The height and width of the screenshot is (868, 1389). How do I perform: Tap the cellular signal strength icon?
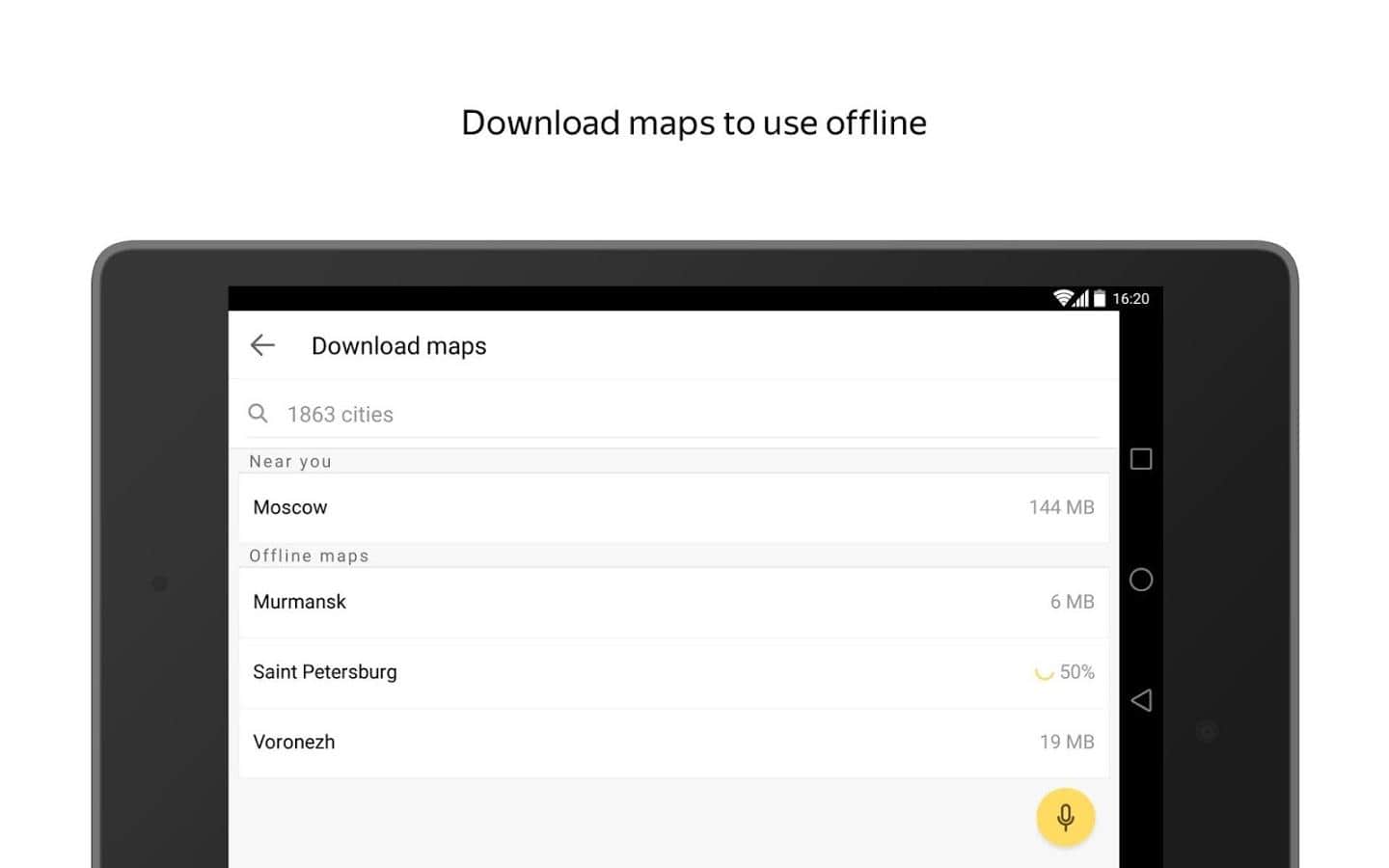coord(1082,299)
